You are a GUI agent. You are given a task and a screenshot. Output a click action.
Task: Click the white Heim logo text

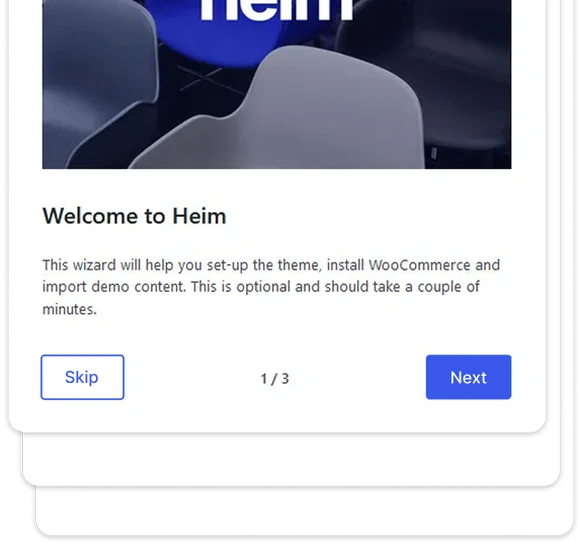click(277, 10)
